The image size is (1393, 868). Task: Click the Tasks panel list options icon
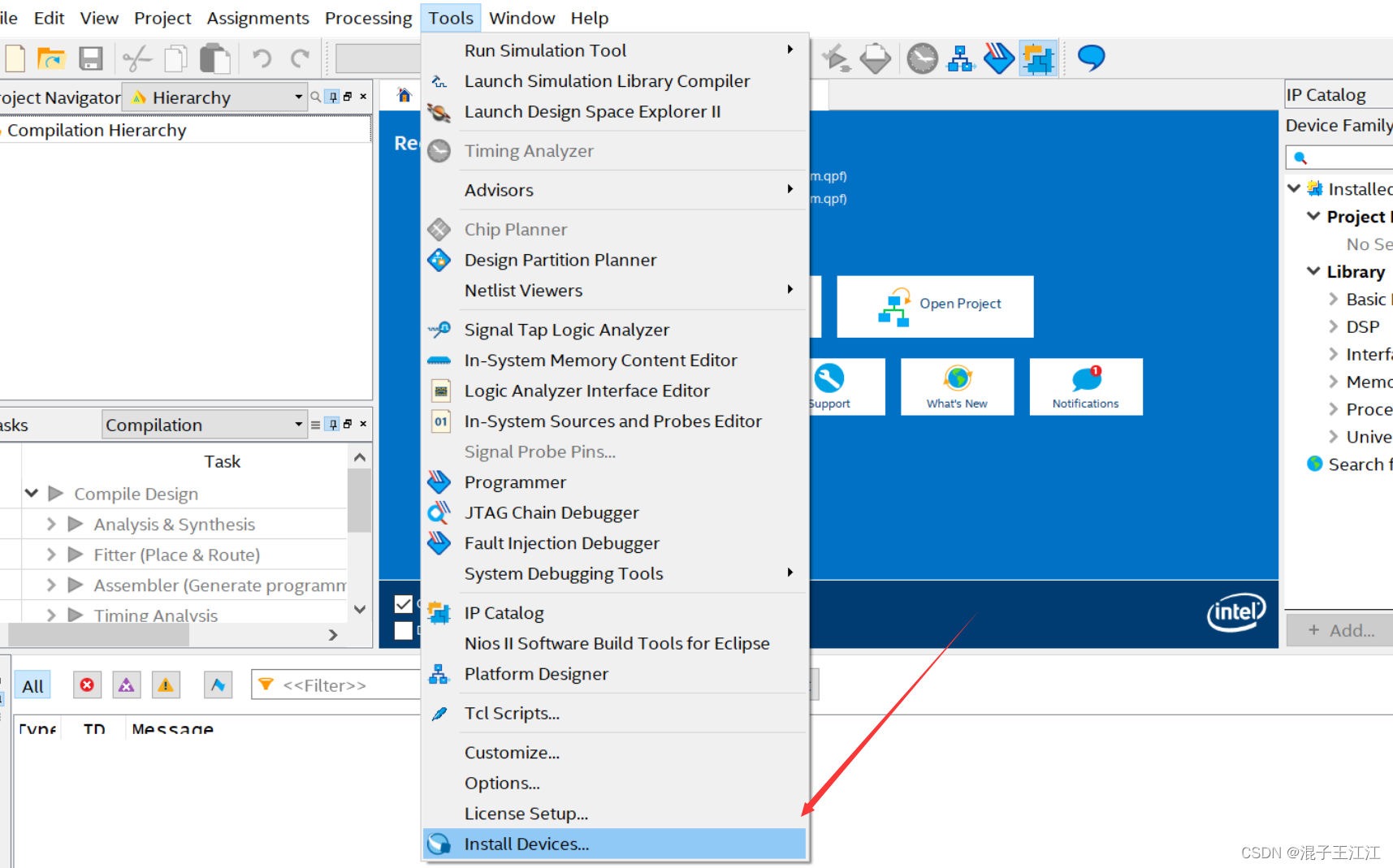tap(315, 424)
